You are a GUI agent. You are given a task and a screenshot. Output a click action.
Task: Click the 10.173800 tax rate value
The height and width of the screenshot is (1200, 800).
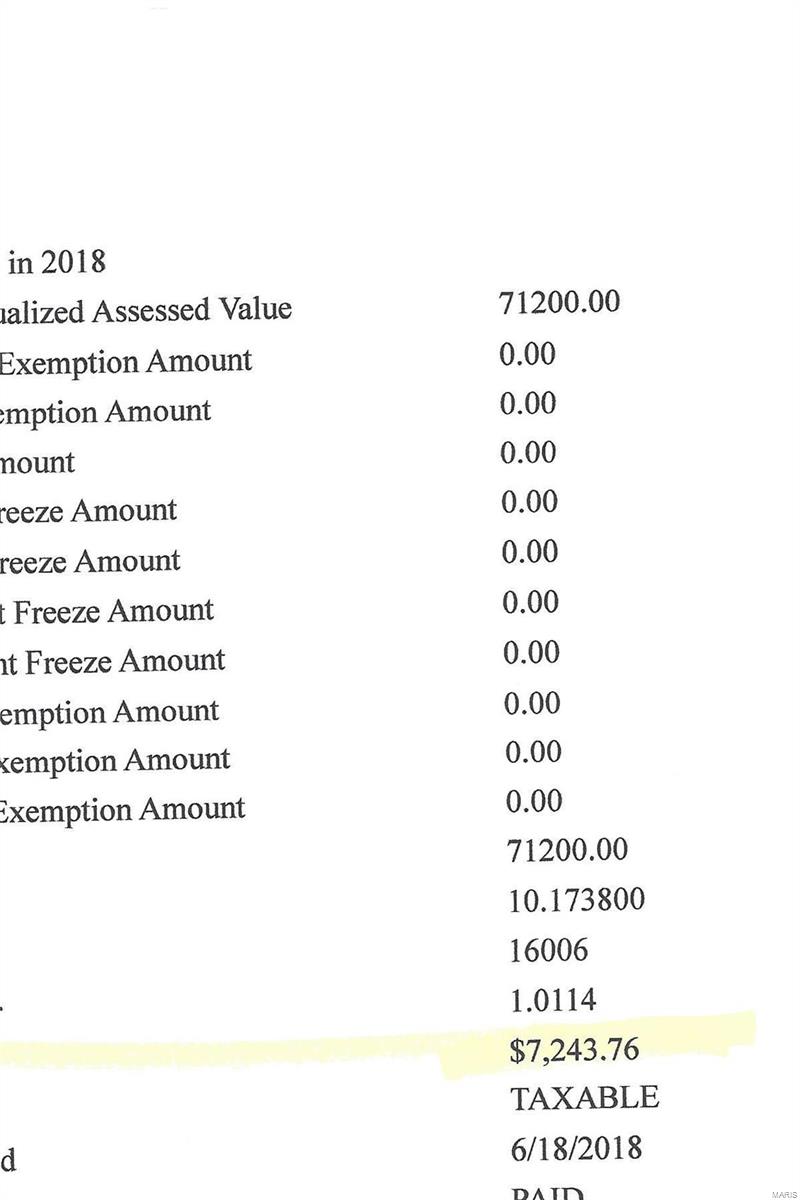pos(576,900)
